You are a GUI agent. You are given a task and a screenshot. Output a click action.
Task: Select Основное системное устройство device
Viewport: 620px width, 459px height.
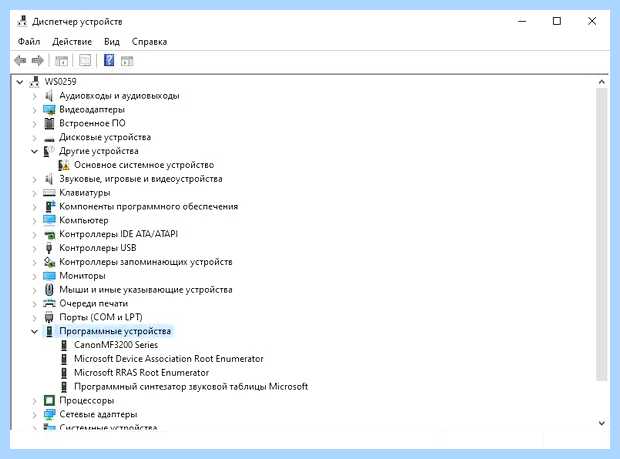144,165
